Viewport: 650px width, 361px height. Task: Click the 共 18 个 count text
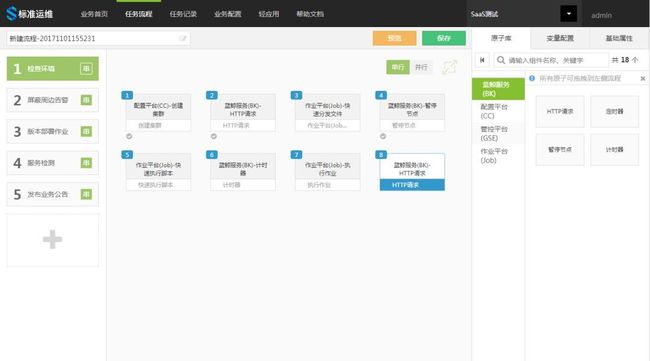coord(625,60)
